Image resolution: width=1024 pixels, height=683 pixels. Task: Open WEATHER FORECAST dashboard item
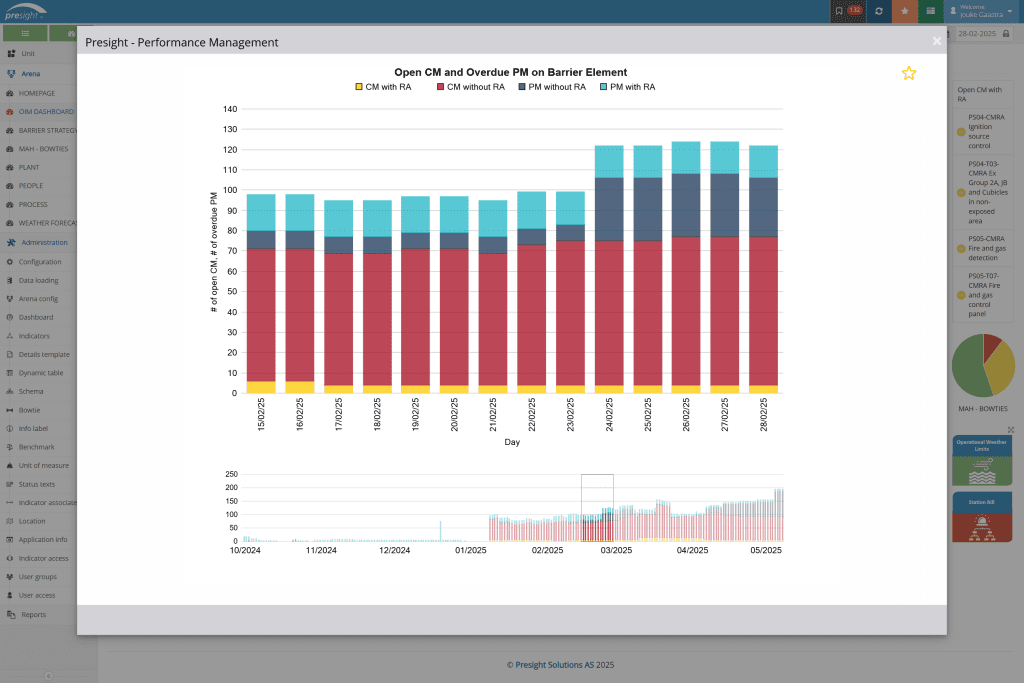tap(47, 223)
